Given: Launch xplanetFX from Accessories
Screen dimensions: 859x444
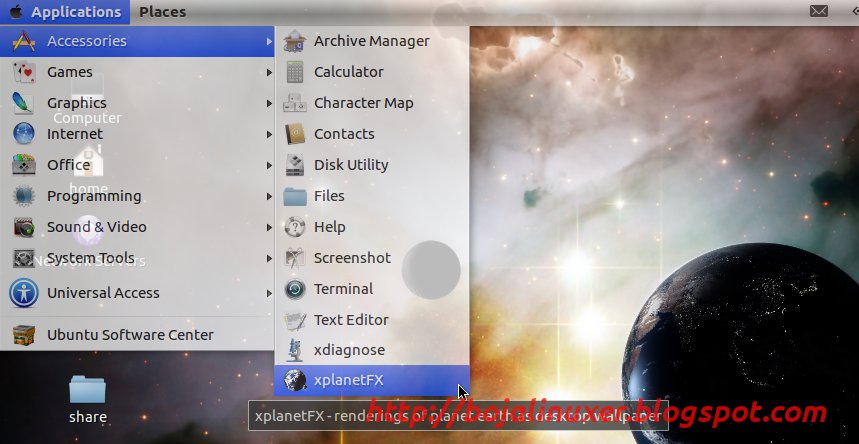Looking at the screenshot, I should pyautogui.click(x=372, y=380).
